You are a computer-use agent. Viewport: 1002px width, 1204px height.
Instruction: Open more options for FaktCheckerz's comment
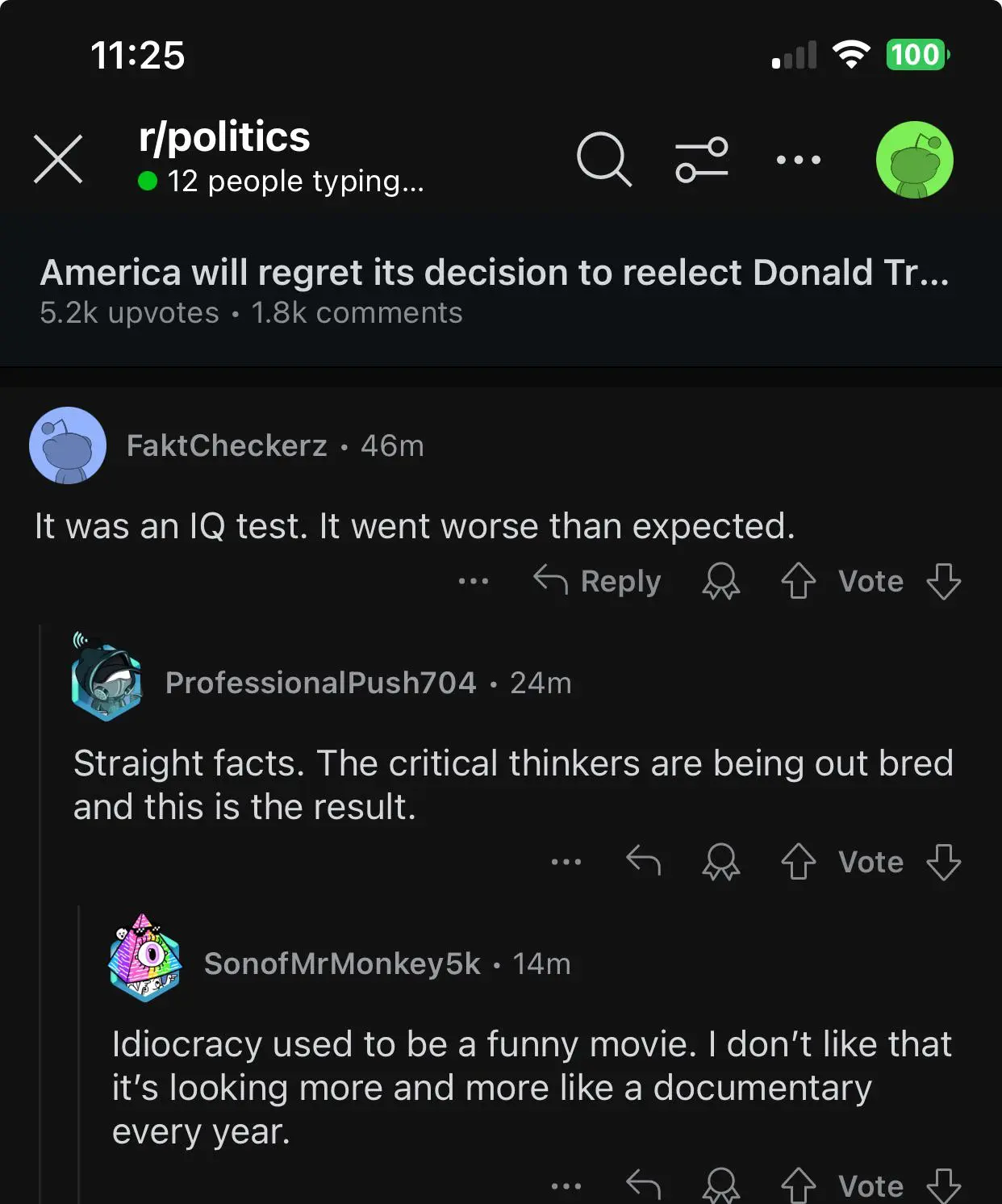[x=474, y=581]
